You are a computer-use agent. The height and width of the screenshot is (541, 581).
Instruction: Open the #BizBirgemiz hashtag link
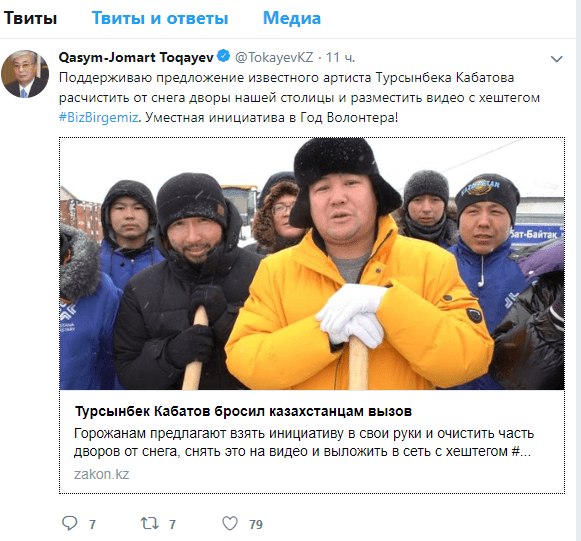(x=99, y=117)
